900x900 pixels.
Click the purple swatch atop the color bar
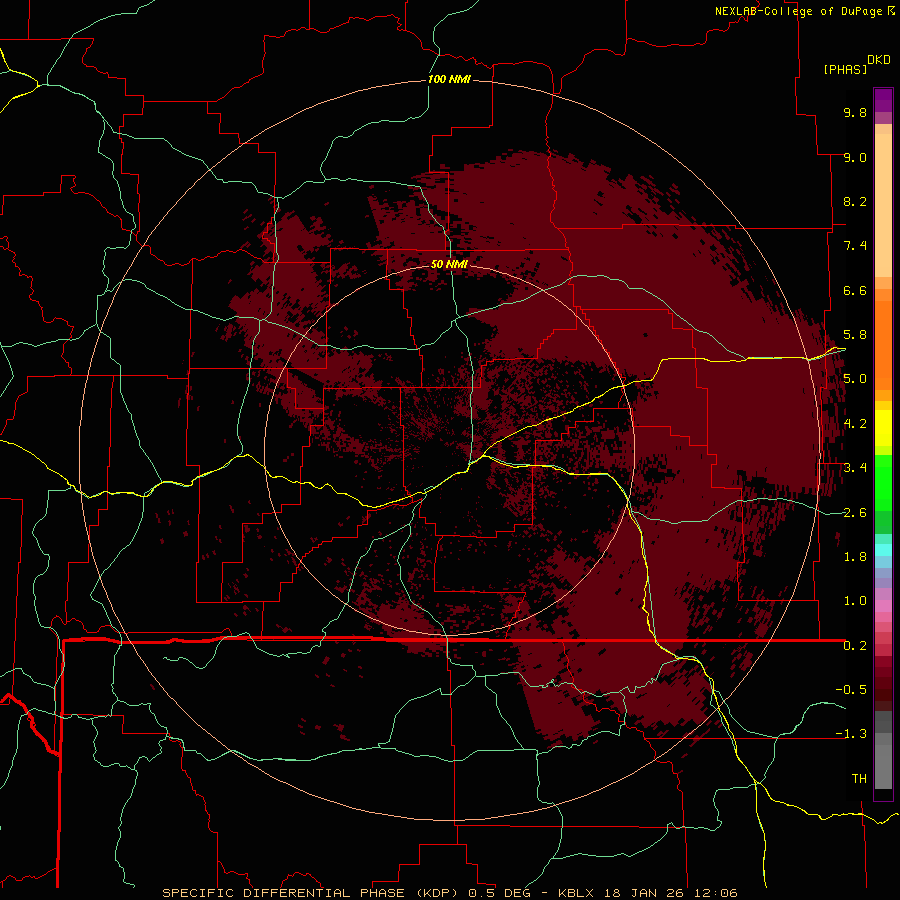click(883, 100)
